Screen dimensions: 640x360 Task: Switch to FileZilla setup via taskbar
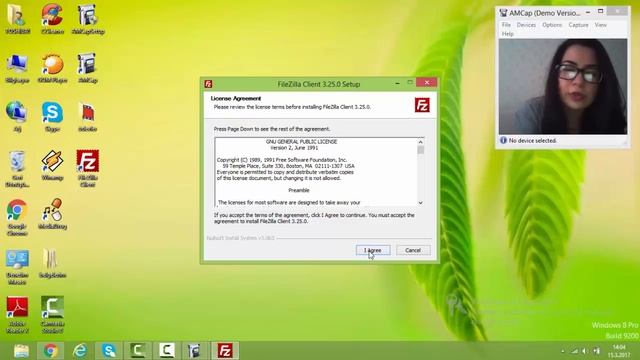pyautogui.click(x=224, y=351)
